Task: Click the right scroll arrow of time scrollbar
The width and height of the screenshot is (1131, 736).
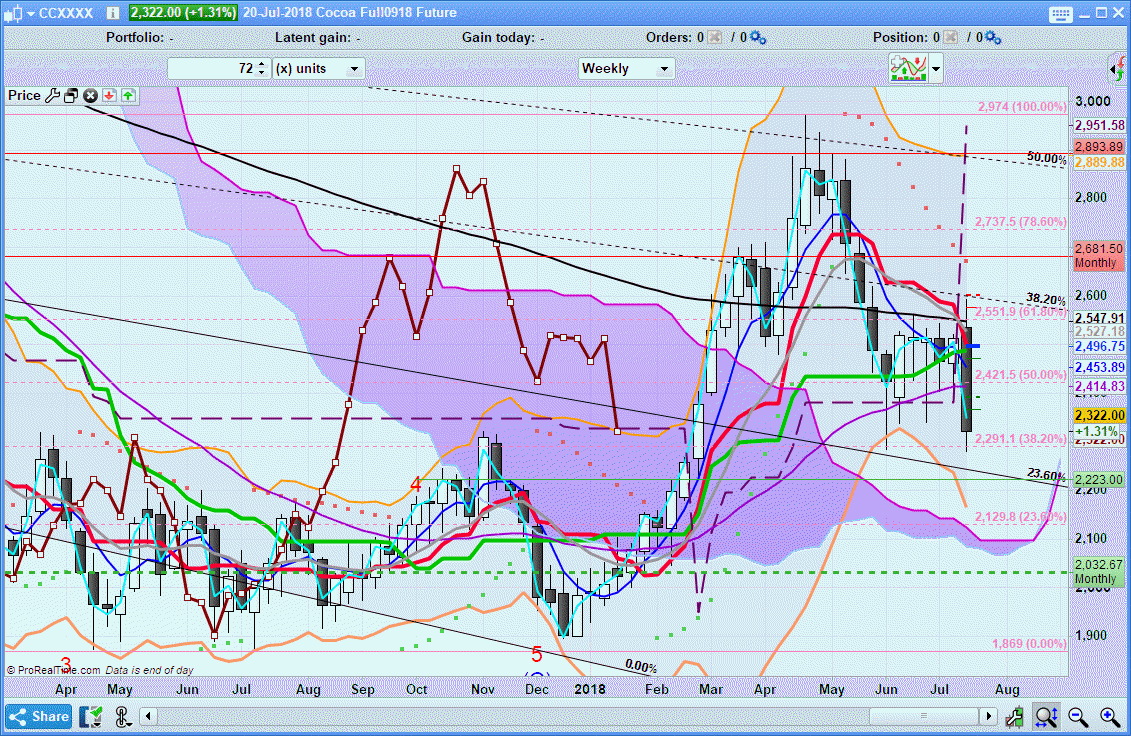Action: [x=988, y=717]
